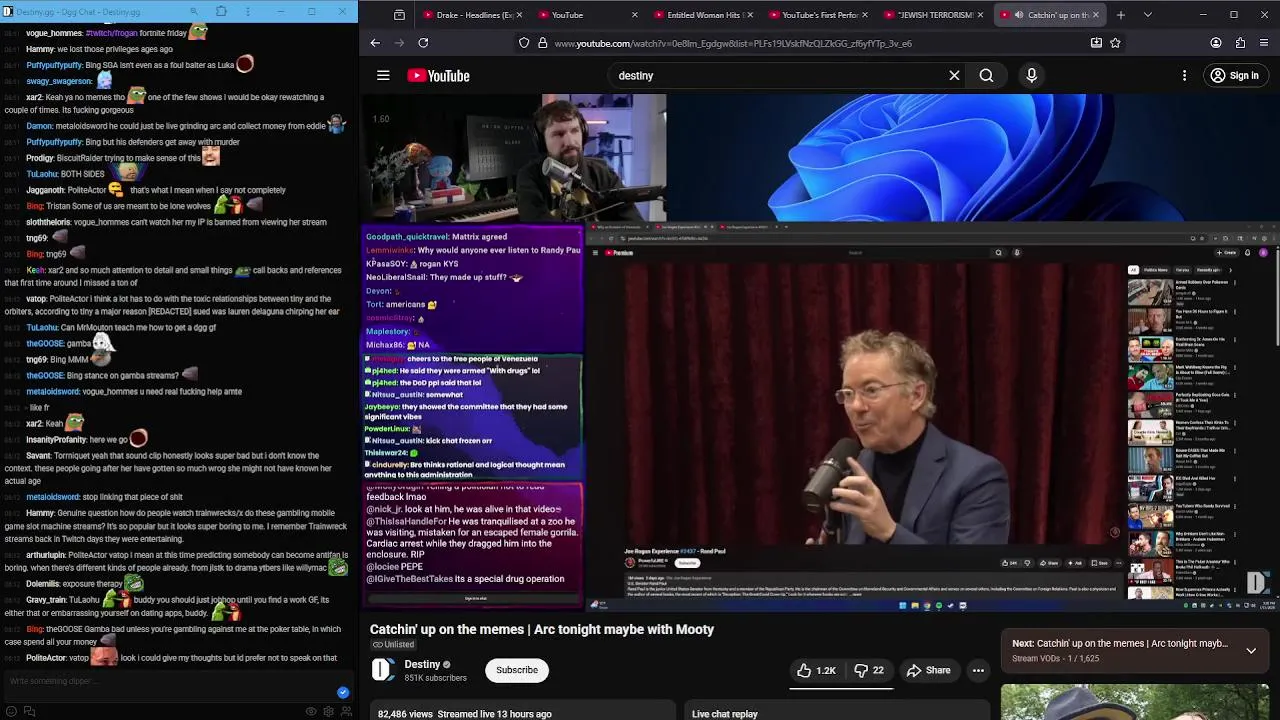Open the Destiny channel avatar
Screen dimensions: 1280x720
(x=383, y=670)
